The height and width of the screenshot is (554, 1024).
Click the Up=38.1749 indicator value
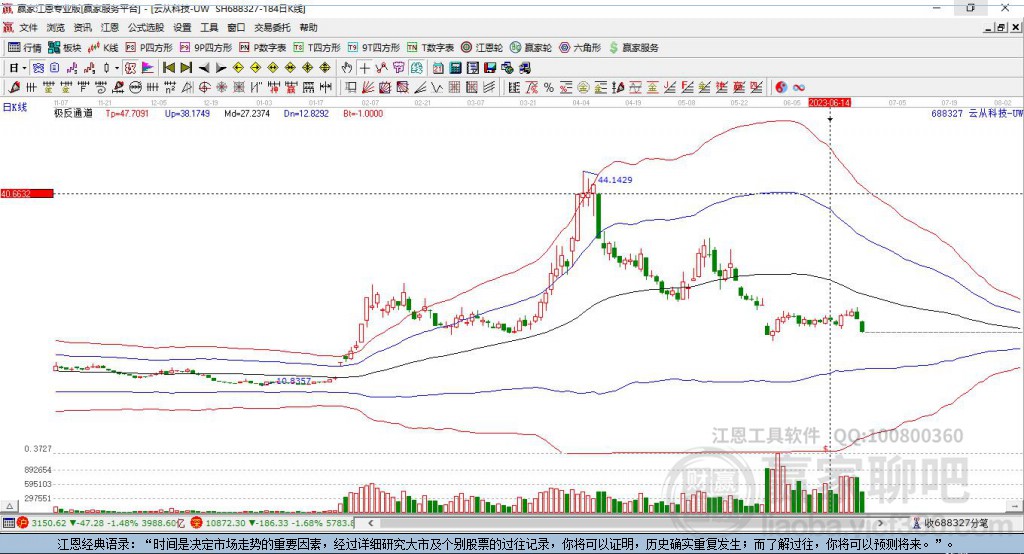[187, 114]
